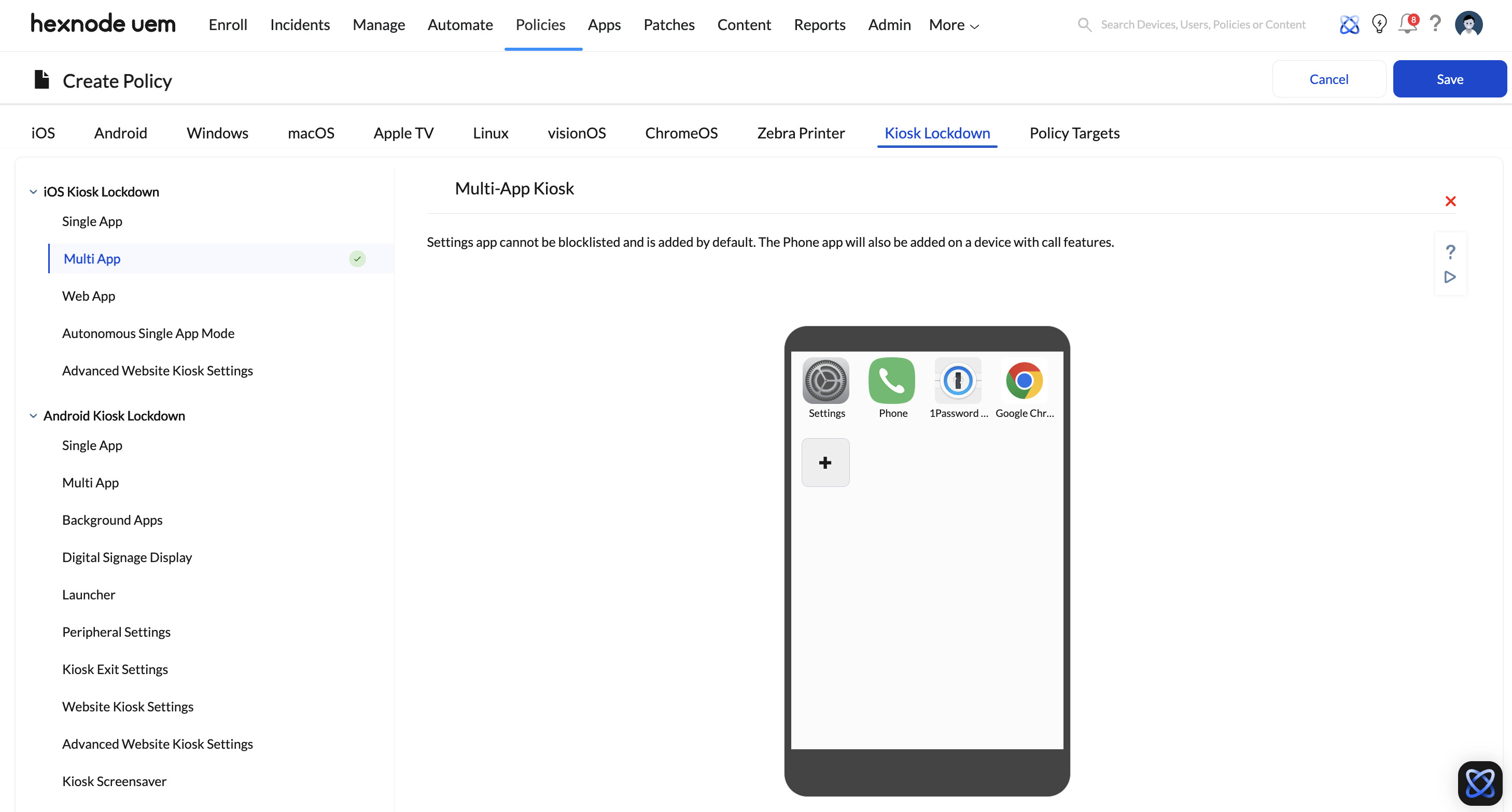Open the Reports menu

click(x=819, y=25)
